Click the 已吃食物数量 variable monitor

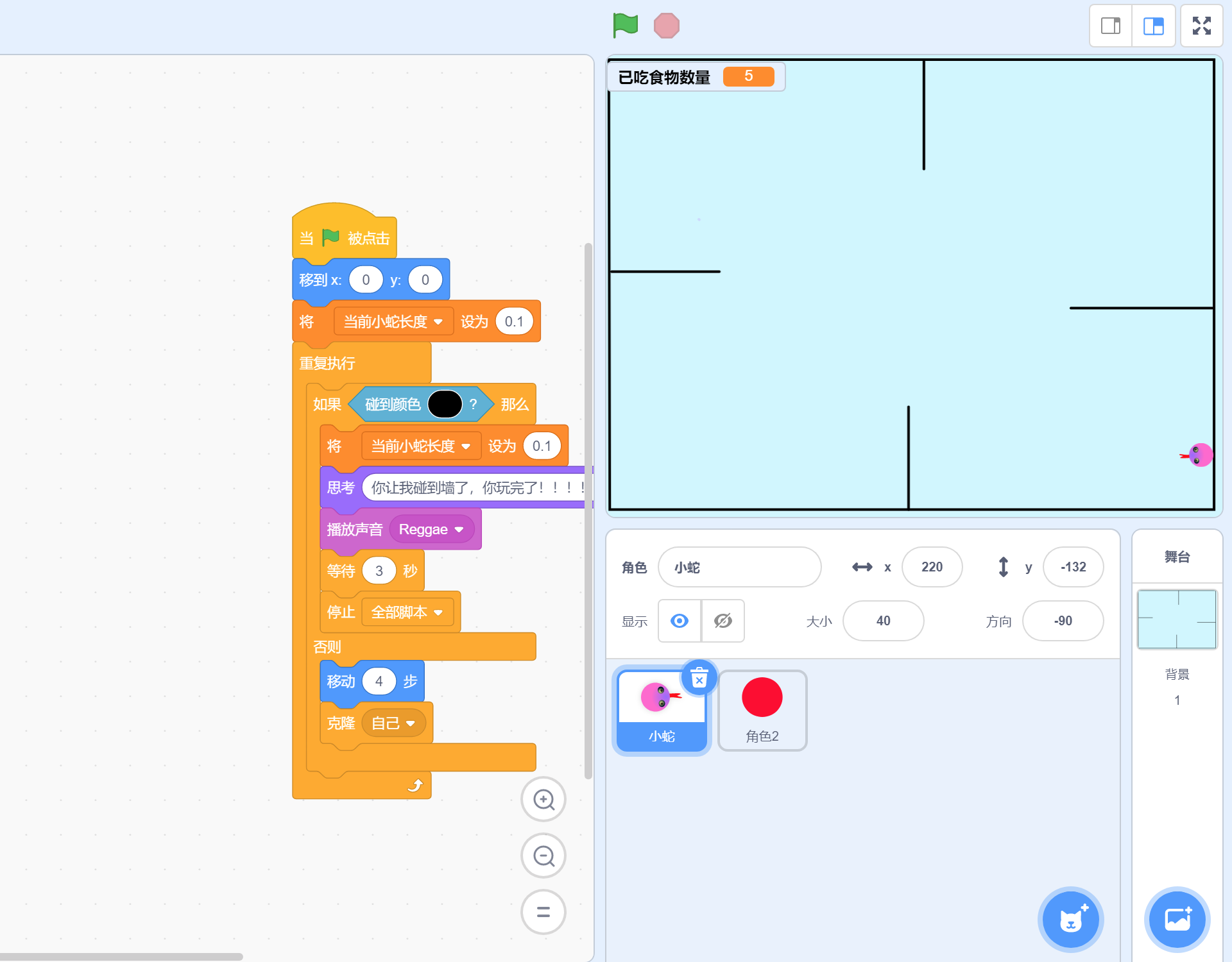coord(696,77)
